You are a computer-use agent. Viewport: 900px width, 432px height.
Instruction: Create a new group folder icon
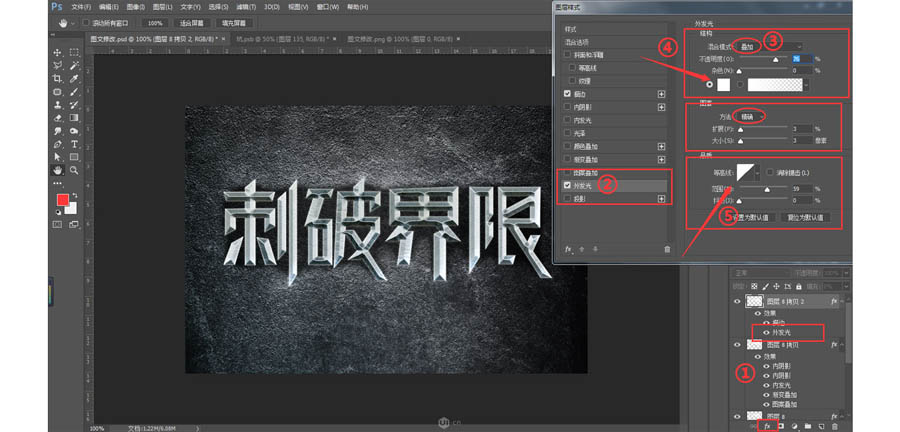point(808,426)
